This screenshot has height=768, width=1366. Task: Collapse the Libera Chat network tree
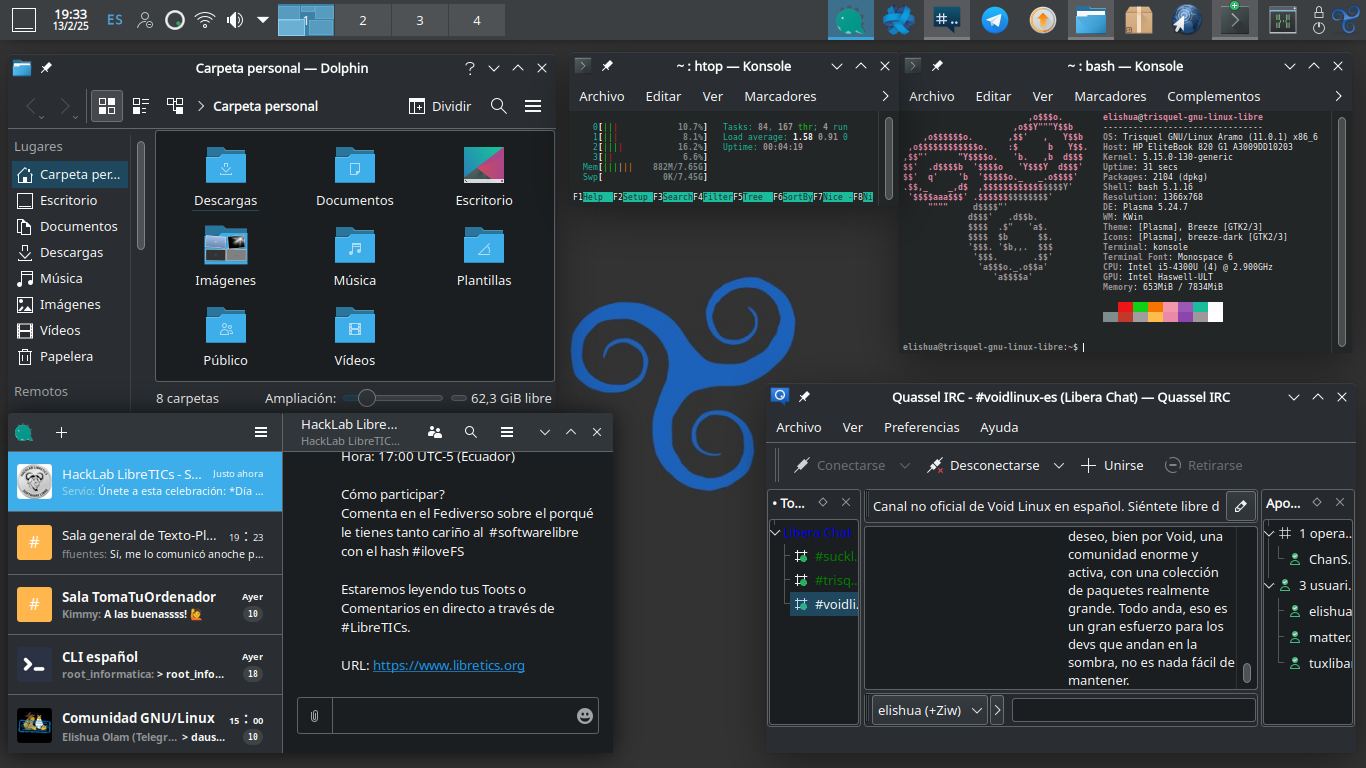point(775,533)
